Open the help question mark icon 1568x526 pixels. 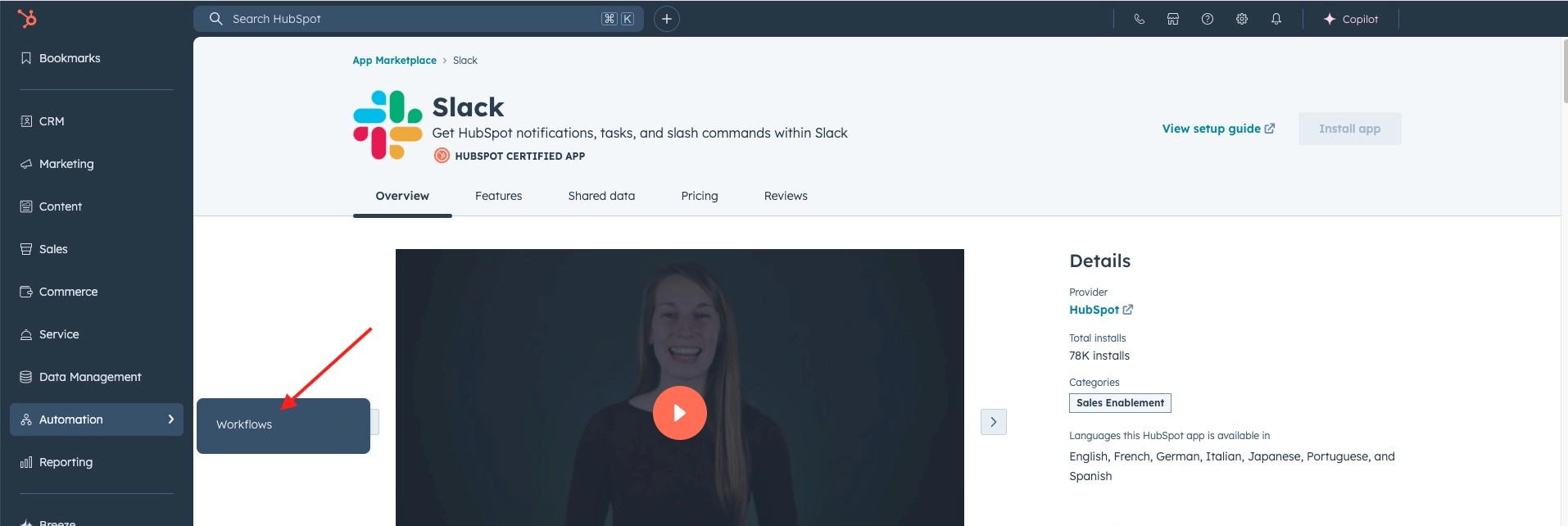point(1208,19)
